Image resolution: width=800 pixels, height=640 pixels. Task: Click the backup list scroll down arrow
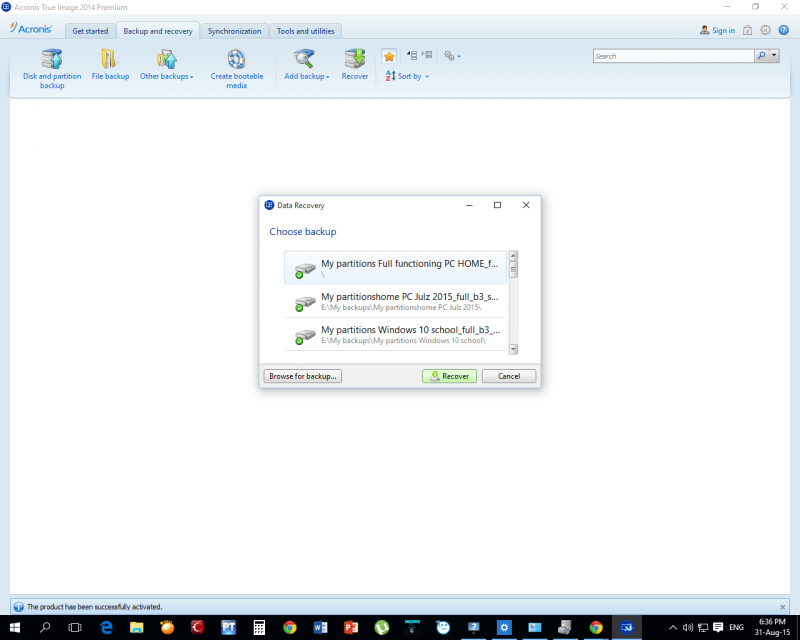pyautogui.click(x=514, y=349)
